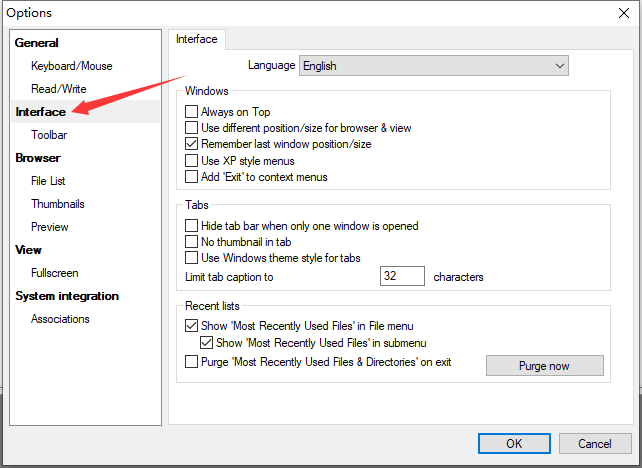Click the OK button
The width and height of the screenshot is (642, 468).
pyautogui.click(x=513, y=443)
